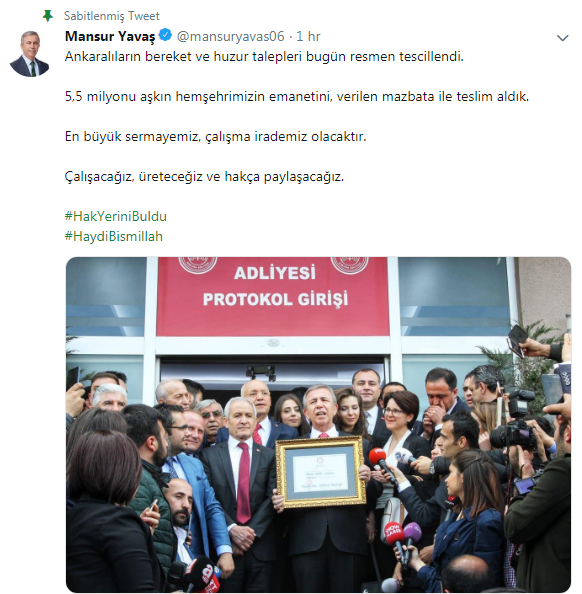Click the tweet line starting with Ankaralıların bereket

pos(264,56)
